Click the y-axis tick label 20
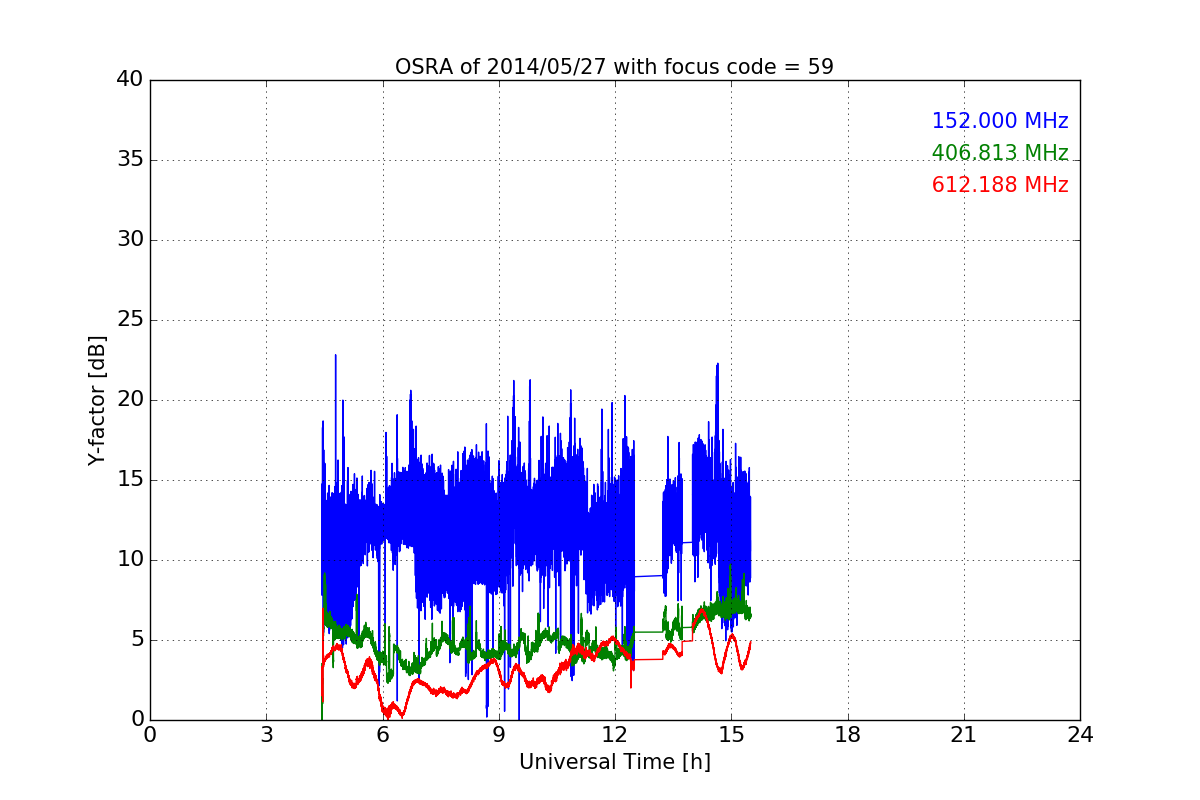 point(130,400)
